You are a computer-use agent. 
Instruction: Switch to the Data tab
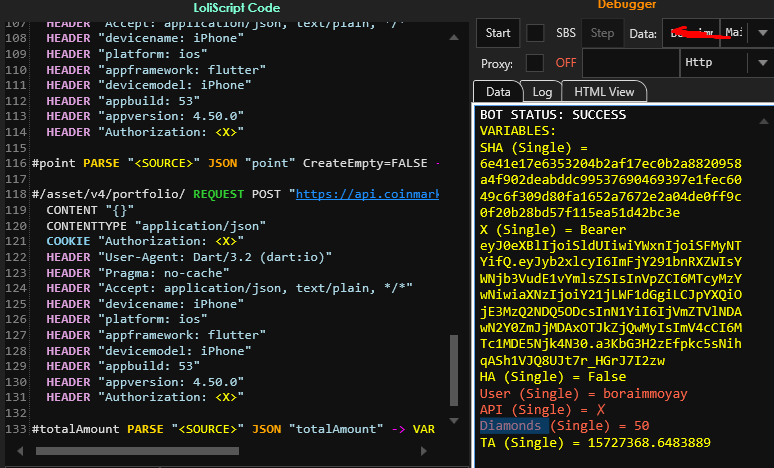[498, 92]
